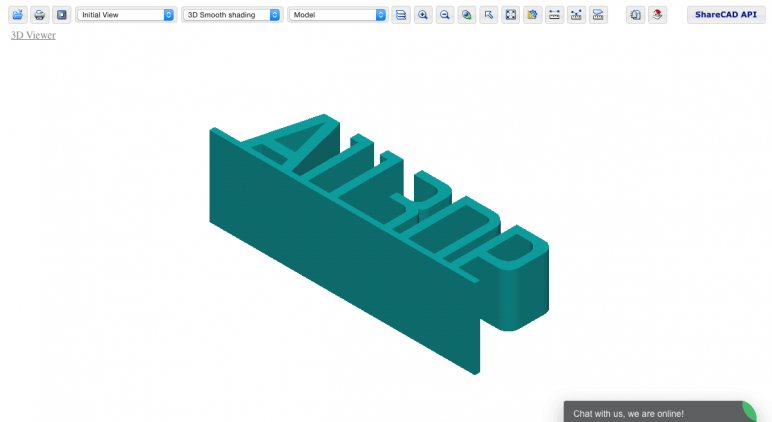Zoom out with the magnifier minus icon
This screenshot has height=422, width=772.
tap(445, 15)
